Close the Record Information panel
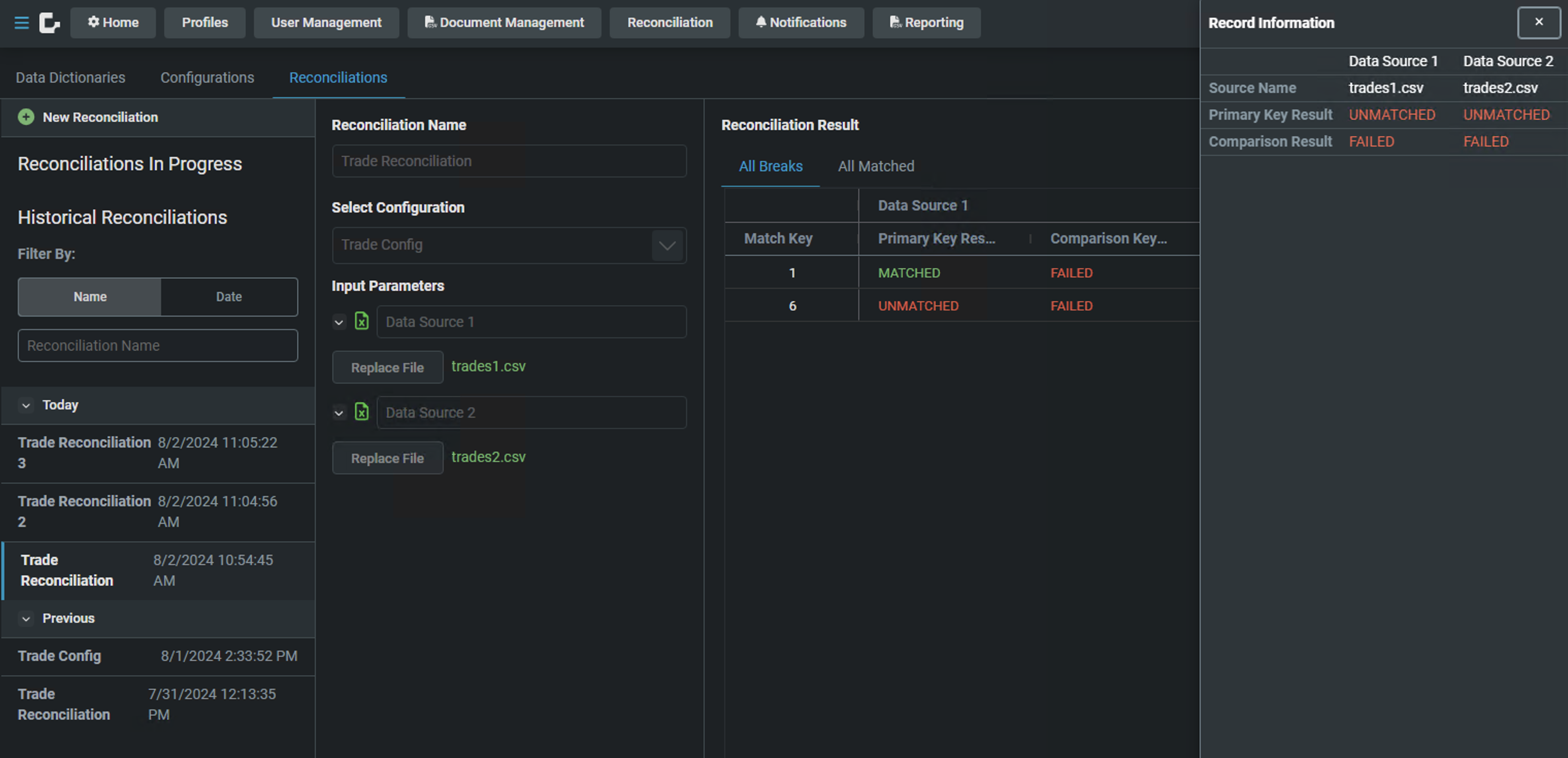This screenshot has width=1568, height=758. coord(1538,23)
